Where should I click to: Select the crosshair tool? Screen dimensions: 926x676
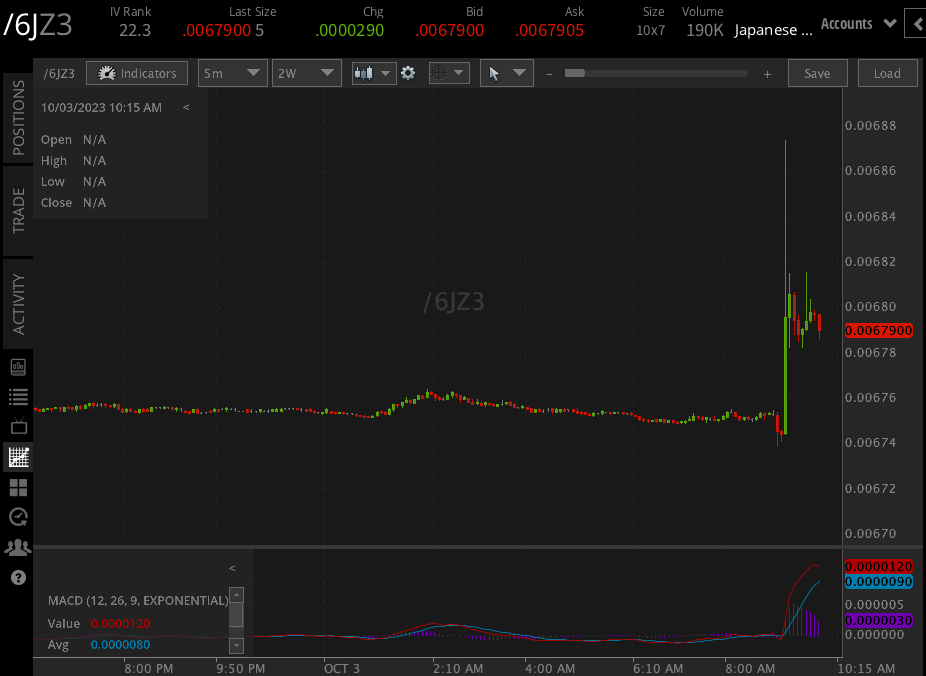(441, 72)
